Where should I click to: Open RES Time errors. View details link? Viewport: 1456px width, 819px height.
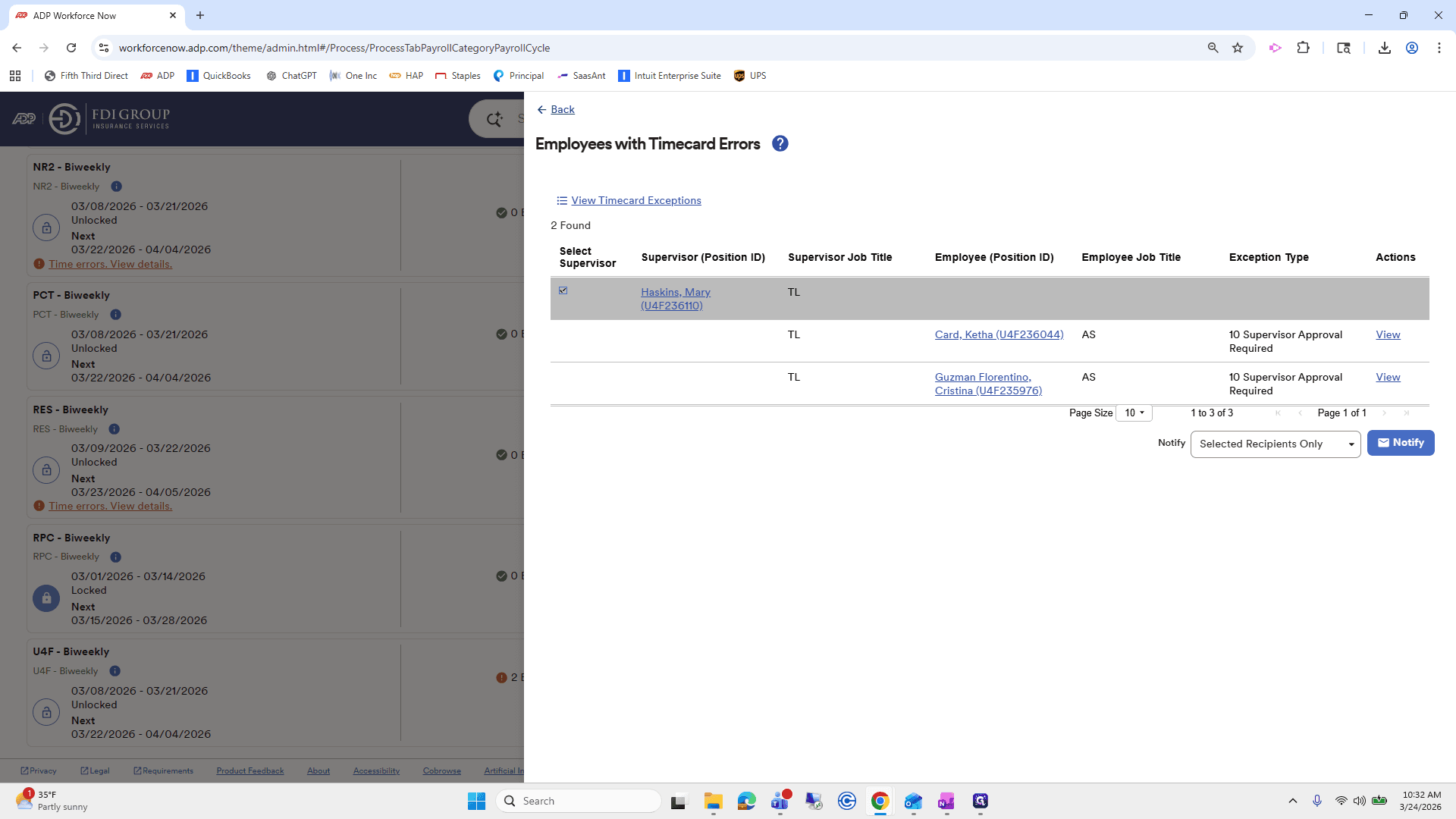[111, 506]
